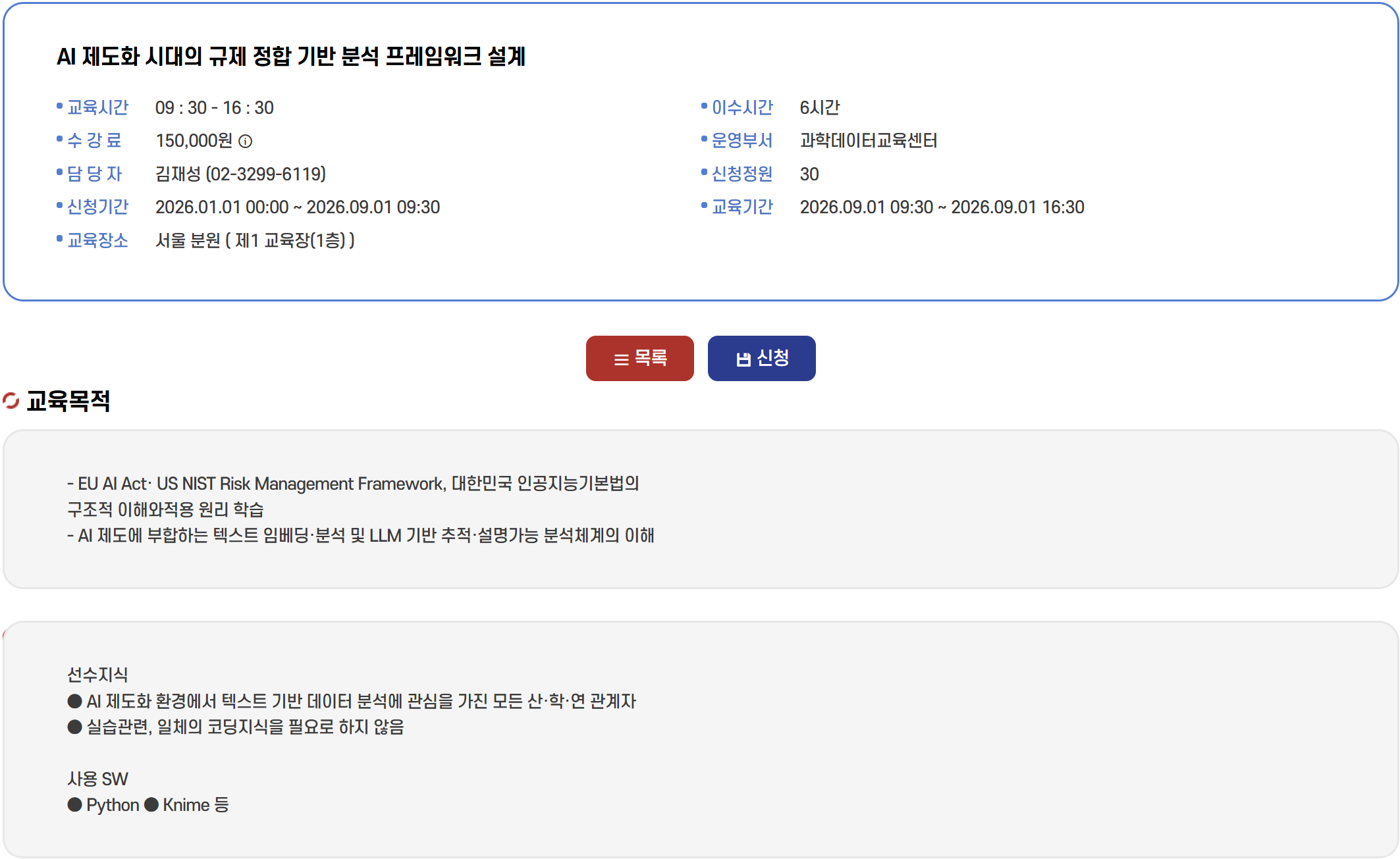Viewport: 1400px width, 859px height.
Task: Click the EU AI Act objective line
Action: click(353, 484)
